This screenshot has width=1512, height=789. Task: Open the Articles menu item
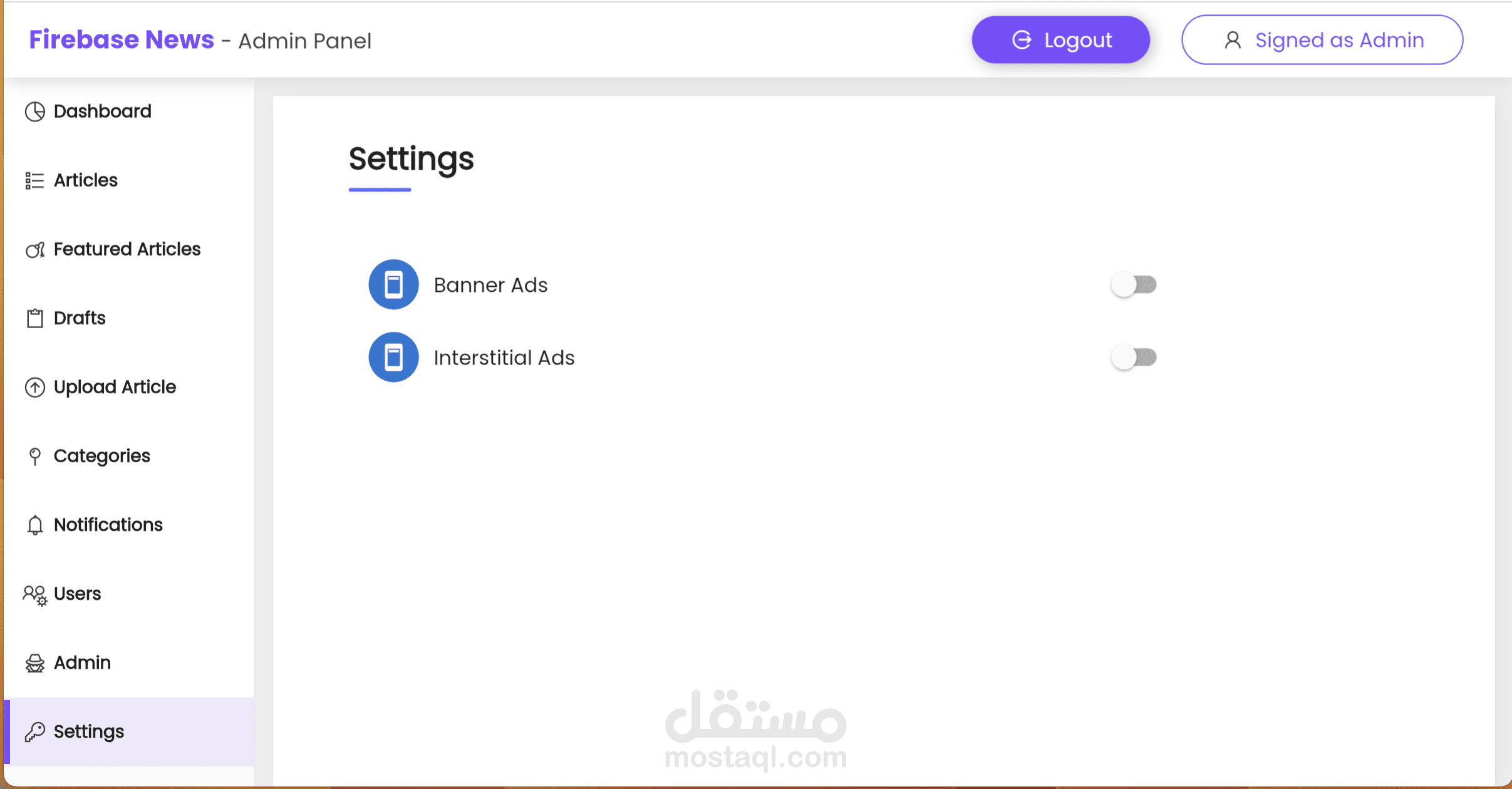click(86, 180)
